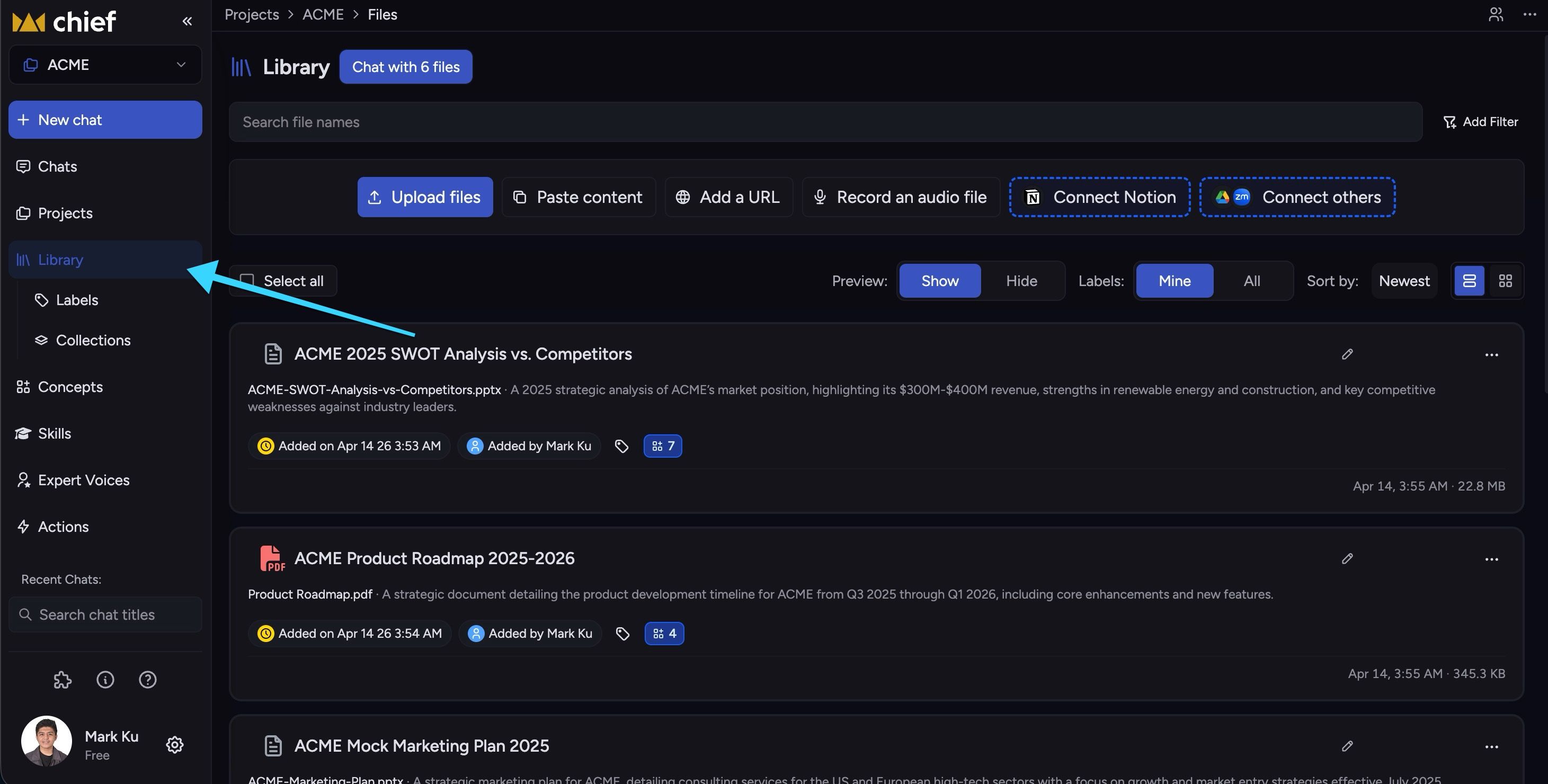
Task: Click Record an audio file button
Action: 900,197
